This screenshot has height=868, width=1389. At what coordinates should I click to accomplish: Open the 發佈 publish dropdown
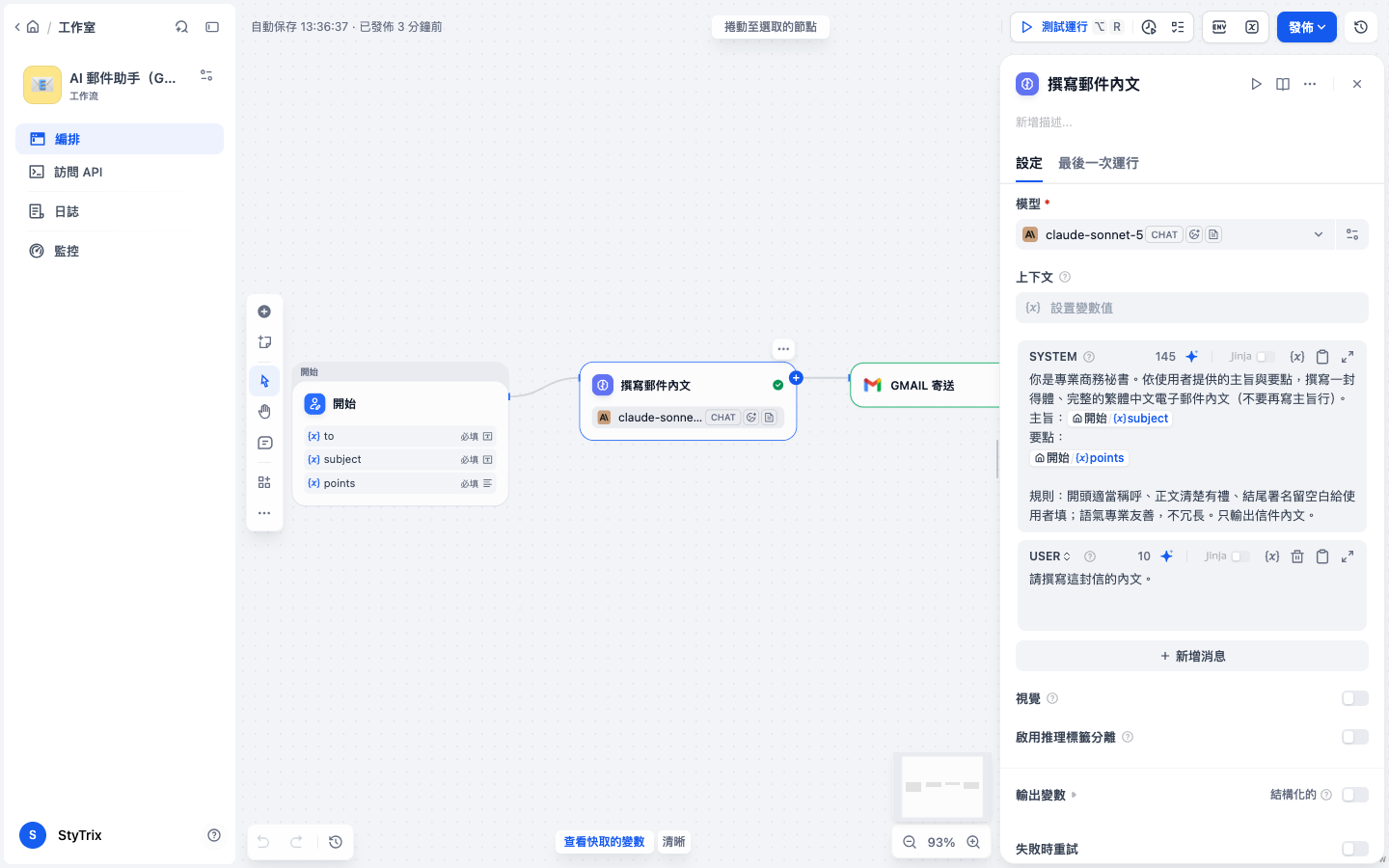coord(1307,27)
